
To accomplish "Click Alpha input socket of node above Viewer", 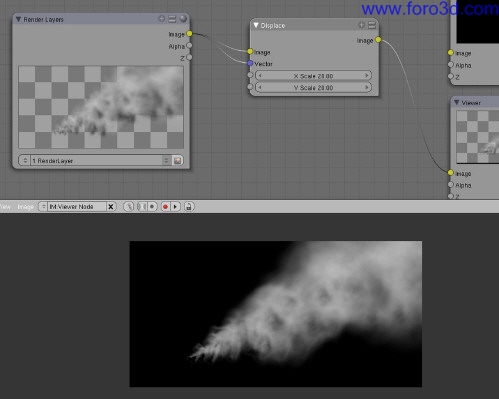I will pos(451,64).
